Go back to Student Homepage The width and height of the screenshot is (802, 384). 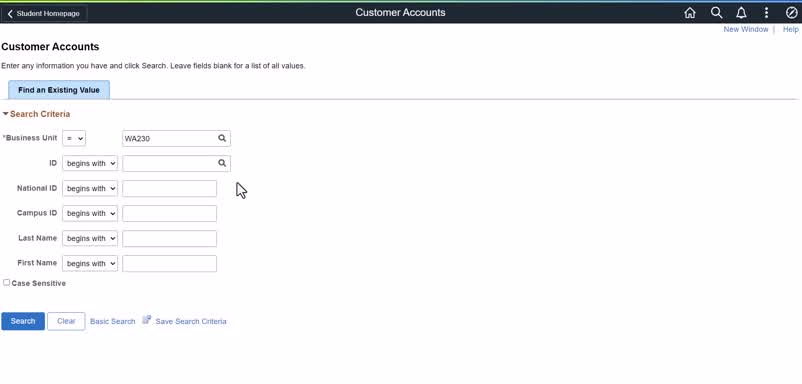pyautogui.click(x=44, y=14)
